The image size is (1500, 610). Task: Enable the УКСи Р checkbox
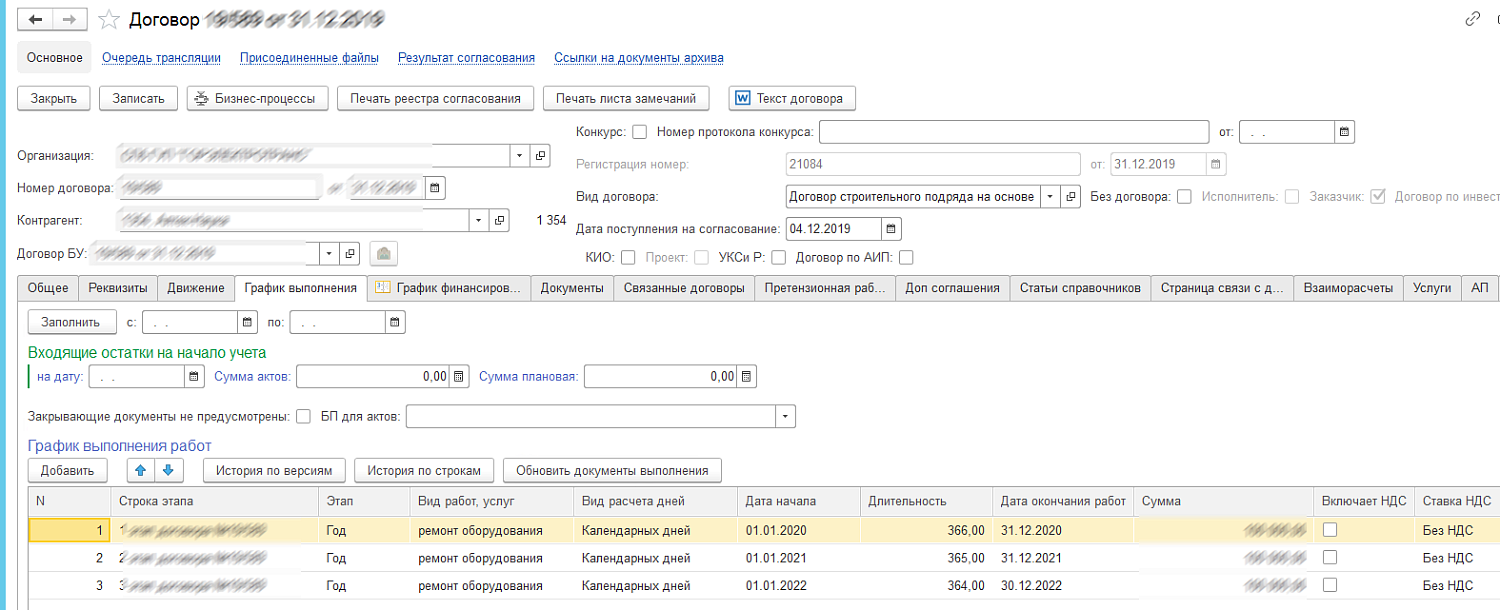[778, 258]
